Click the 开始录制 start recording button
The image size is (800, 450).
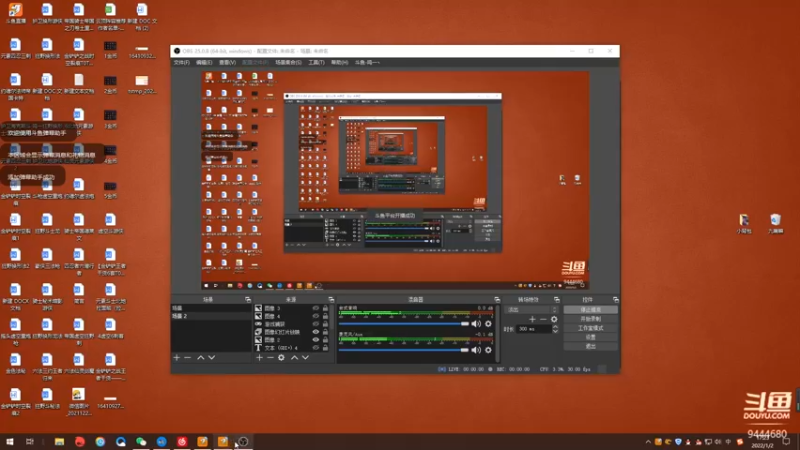590,319
